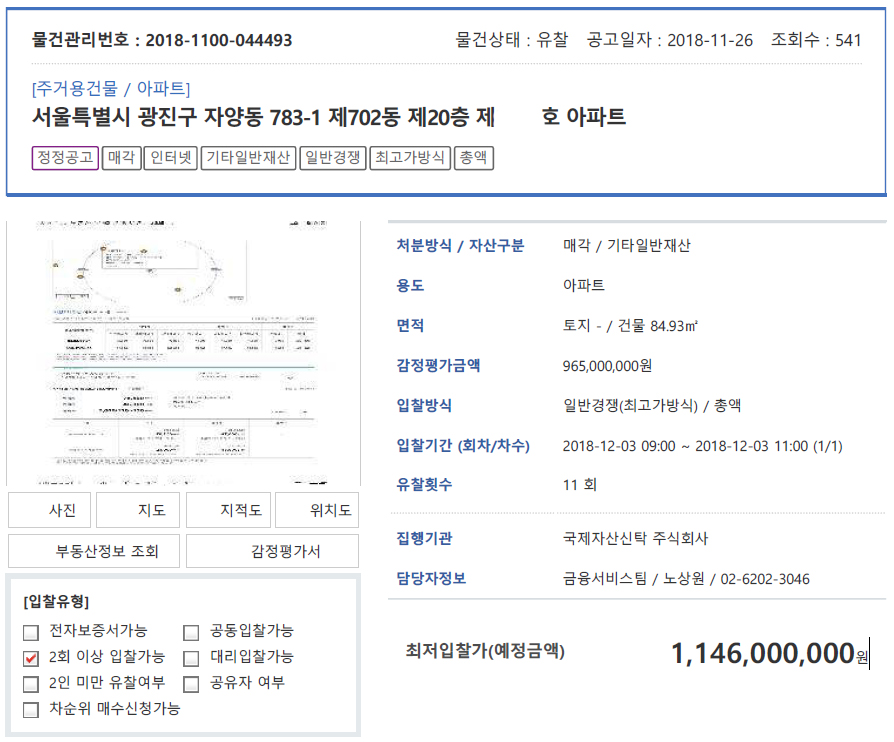Image resolution: width=894 pixels, height=742 pixels.
Task: Open the 감정평가서 appraisal report
Action: pyautogui.click(x=272, y=551)
